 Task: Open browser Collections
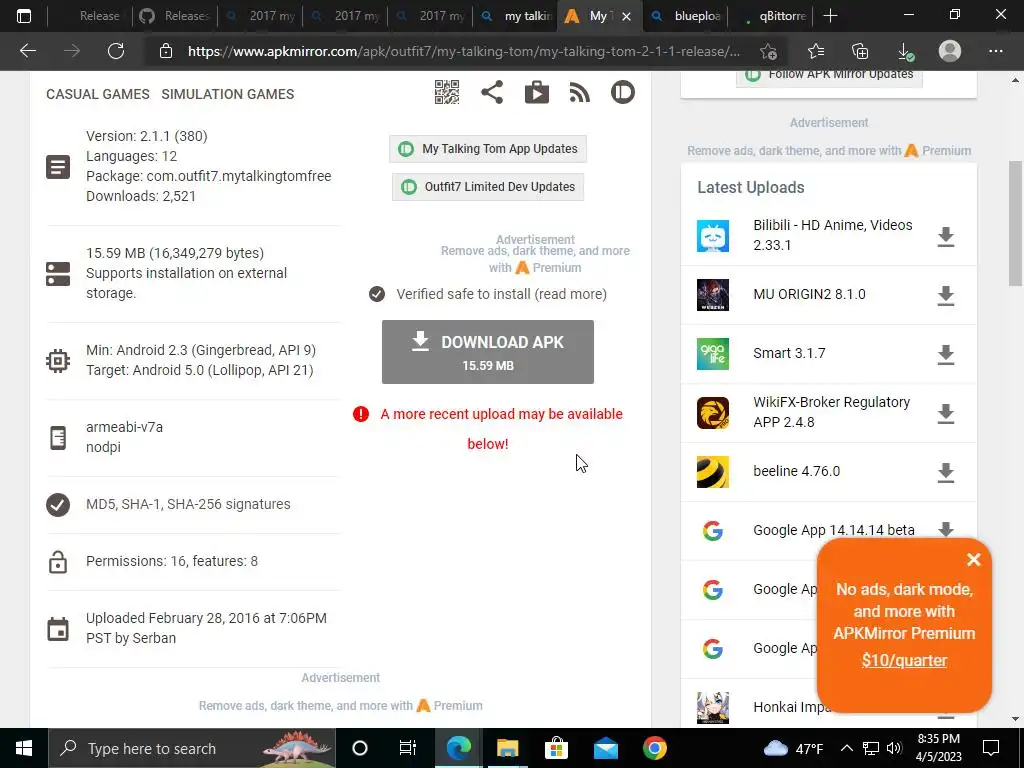coord(860,51)
